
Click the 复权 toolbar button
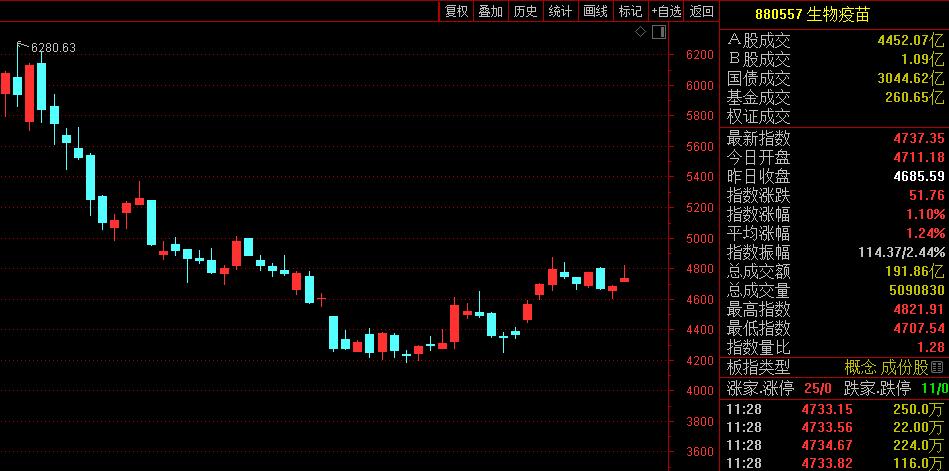(x=456, y=11)
